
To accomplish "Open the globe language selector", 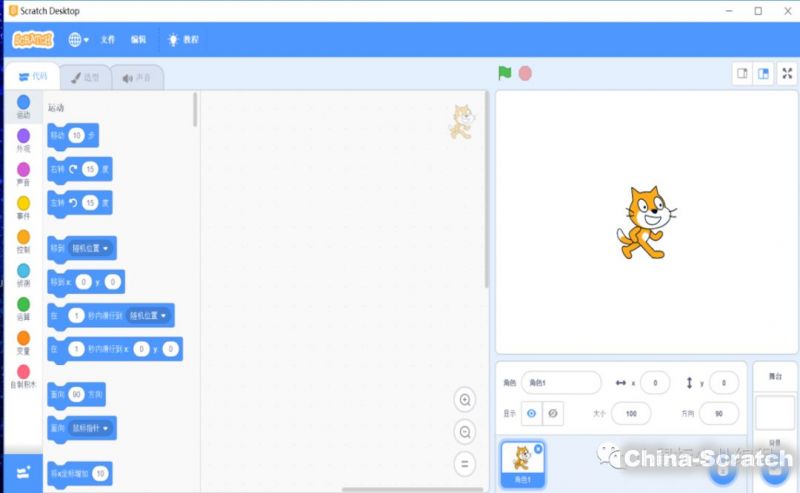I will pyautogui.click(x=78, y=40).
